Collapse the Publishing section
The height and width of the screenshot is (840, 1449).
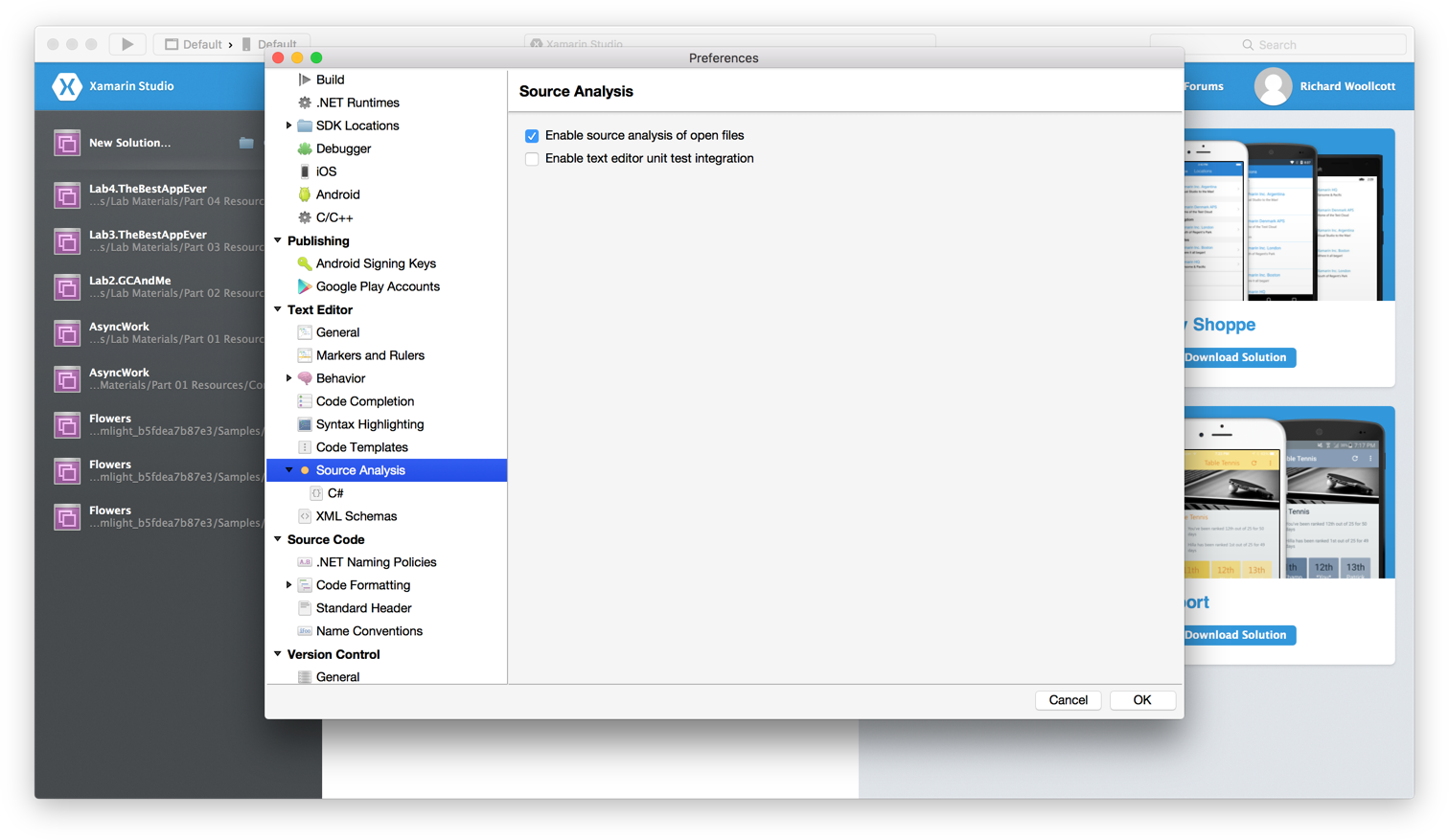tap(278, 240)
